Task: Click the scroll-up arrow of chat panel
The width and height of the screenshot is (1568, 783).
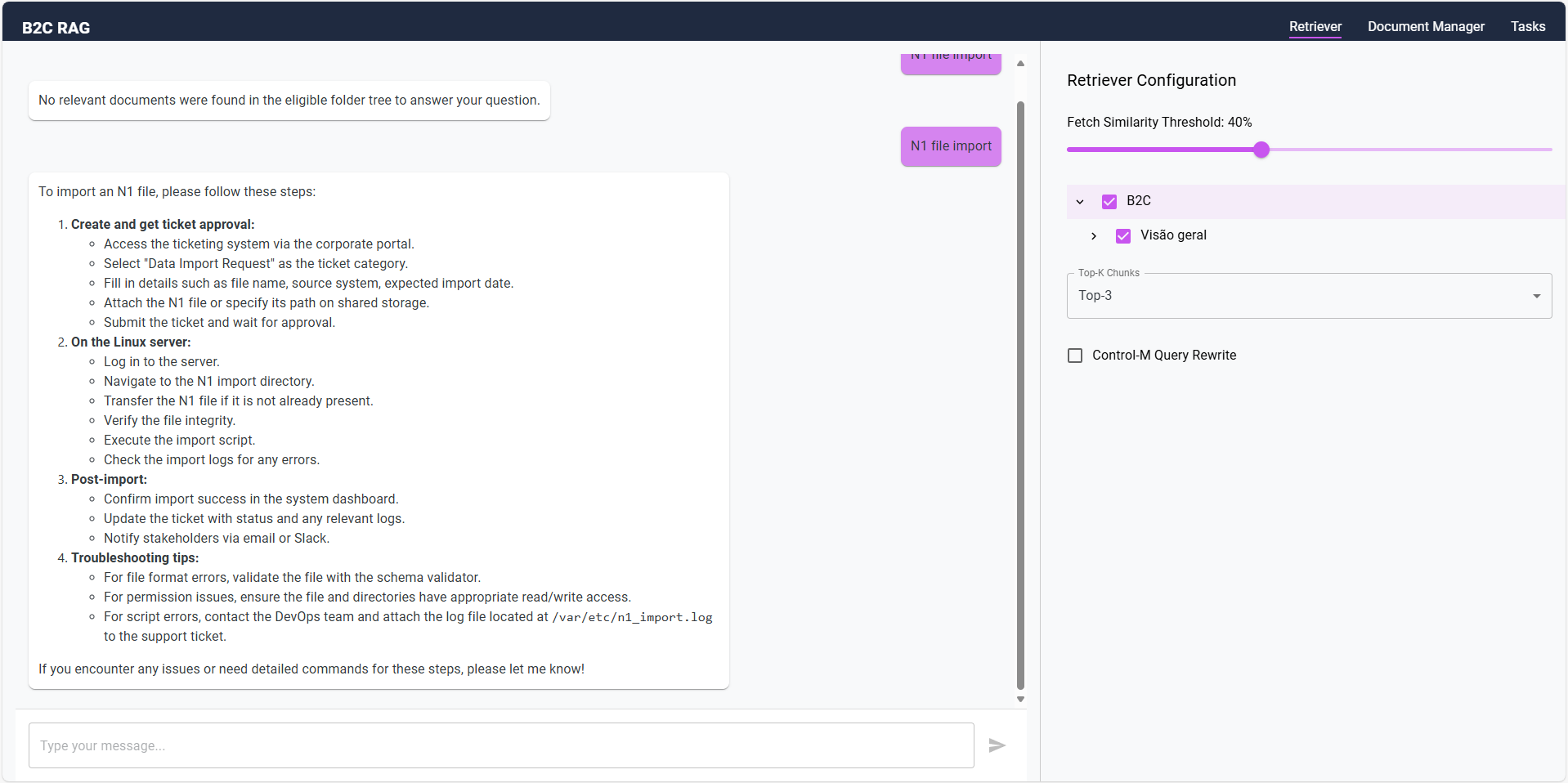Action: click(1020, 63)
